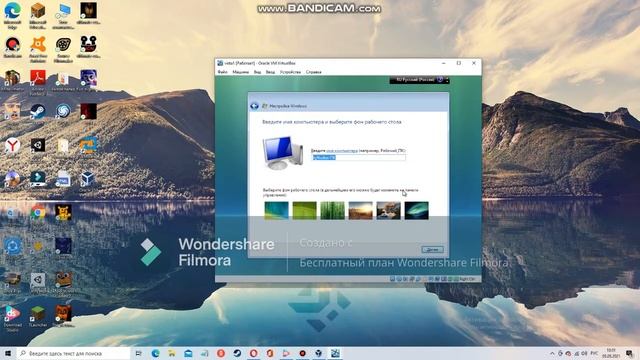Screen dimensions: 640x360
Task: Launch Avast Free Antivirus desktop shortcut
Action: click(38, 49)
